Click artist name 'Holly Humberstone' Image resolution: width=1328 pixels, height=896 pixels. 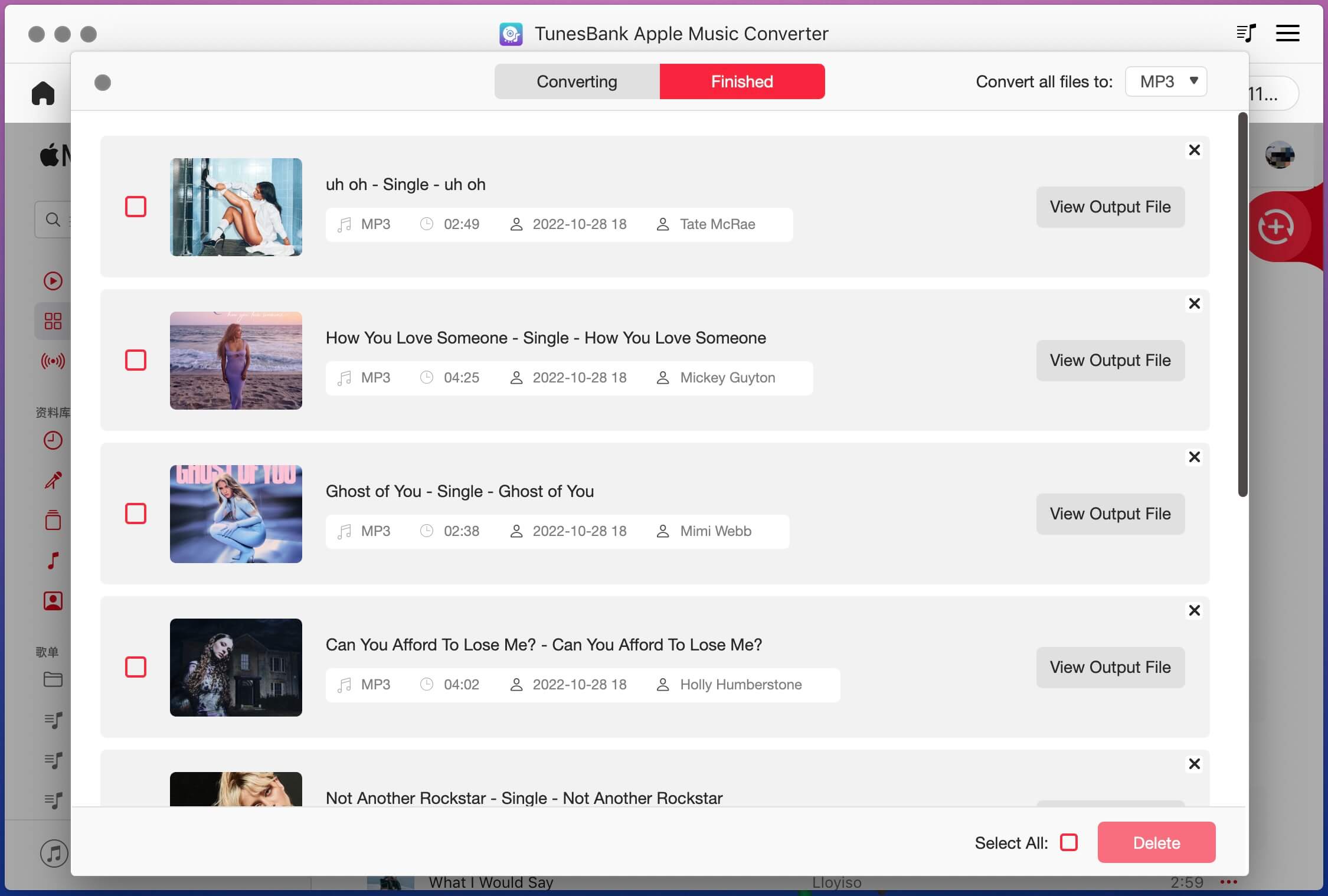tap(741, 685)
